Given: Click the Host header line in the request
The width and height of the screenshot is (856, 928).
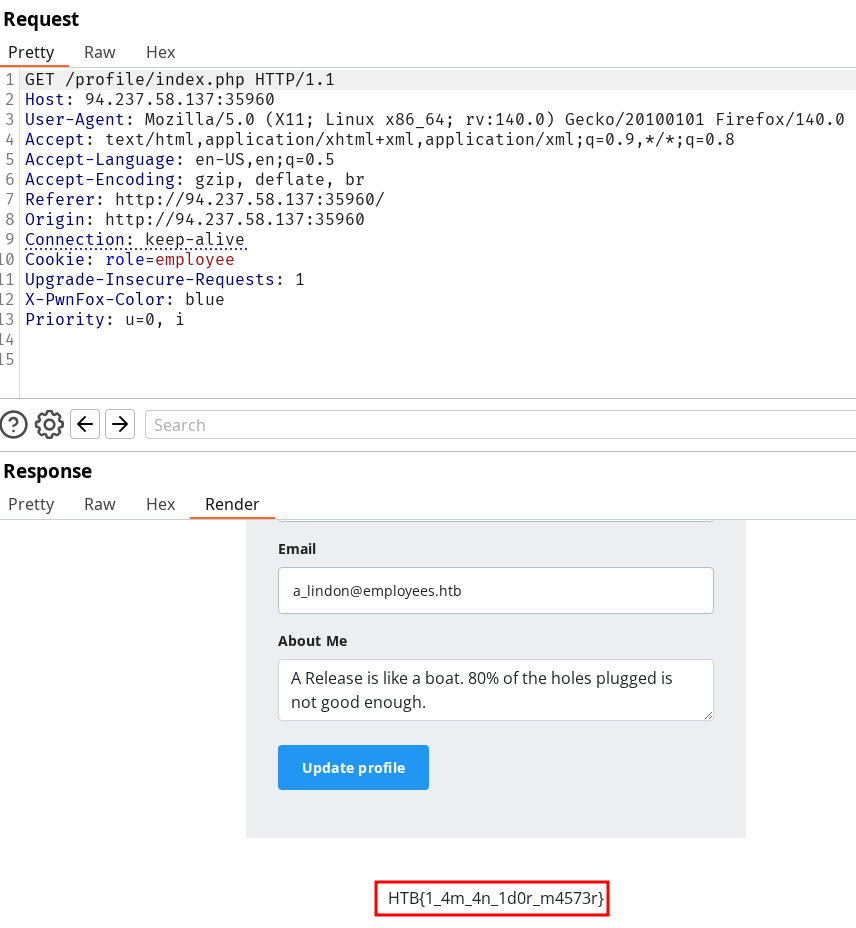Looking at the screenshot, I should (x=150, y=100).
